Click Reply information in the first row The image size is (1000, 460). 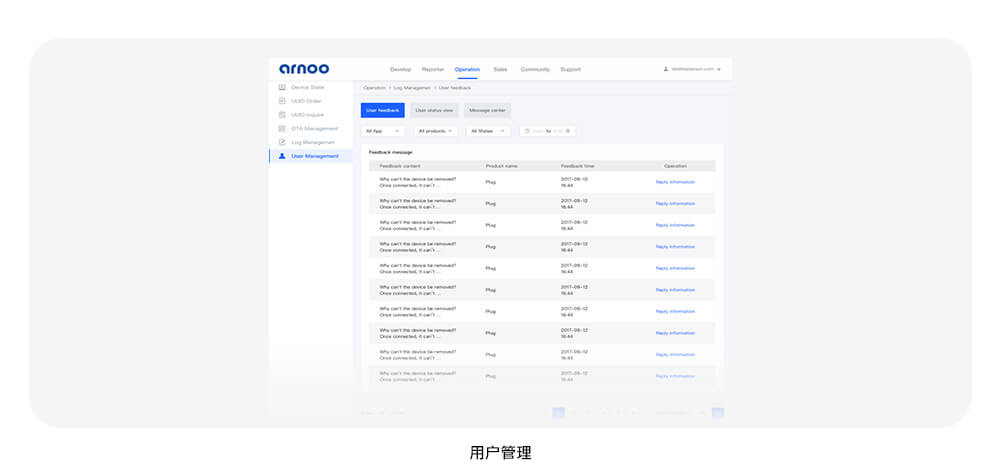[675, 182]
